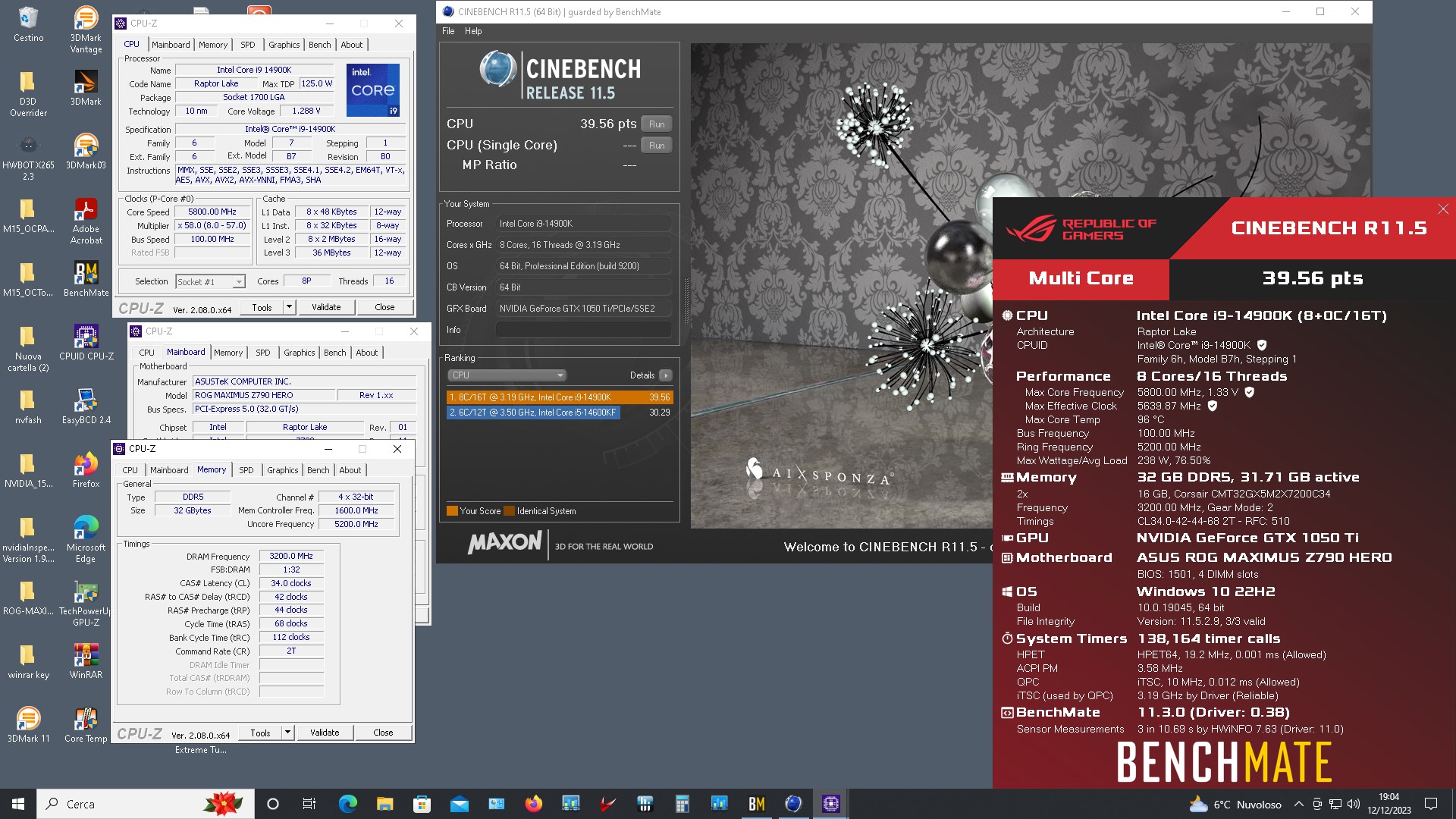Click the ROG MAXIMUS Z790 HERO model field
1456x819 pixels.
click(x=263, y=395)
